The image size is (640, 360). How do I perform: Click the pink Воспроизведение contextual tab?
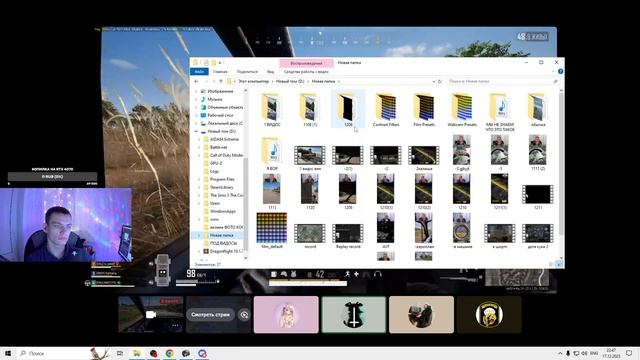306,63
